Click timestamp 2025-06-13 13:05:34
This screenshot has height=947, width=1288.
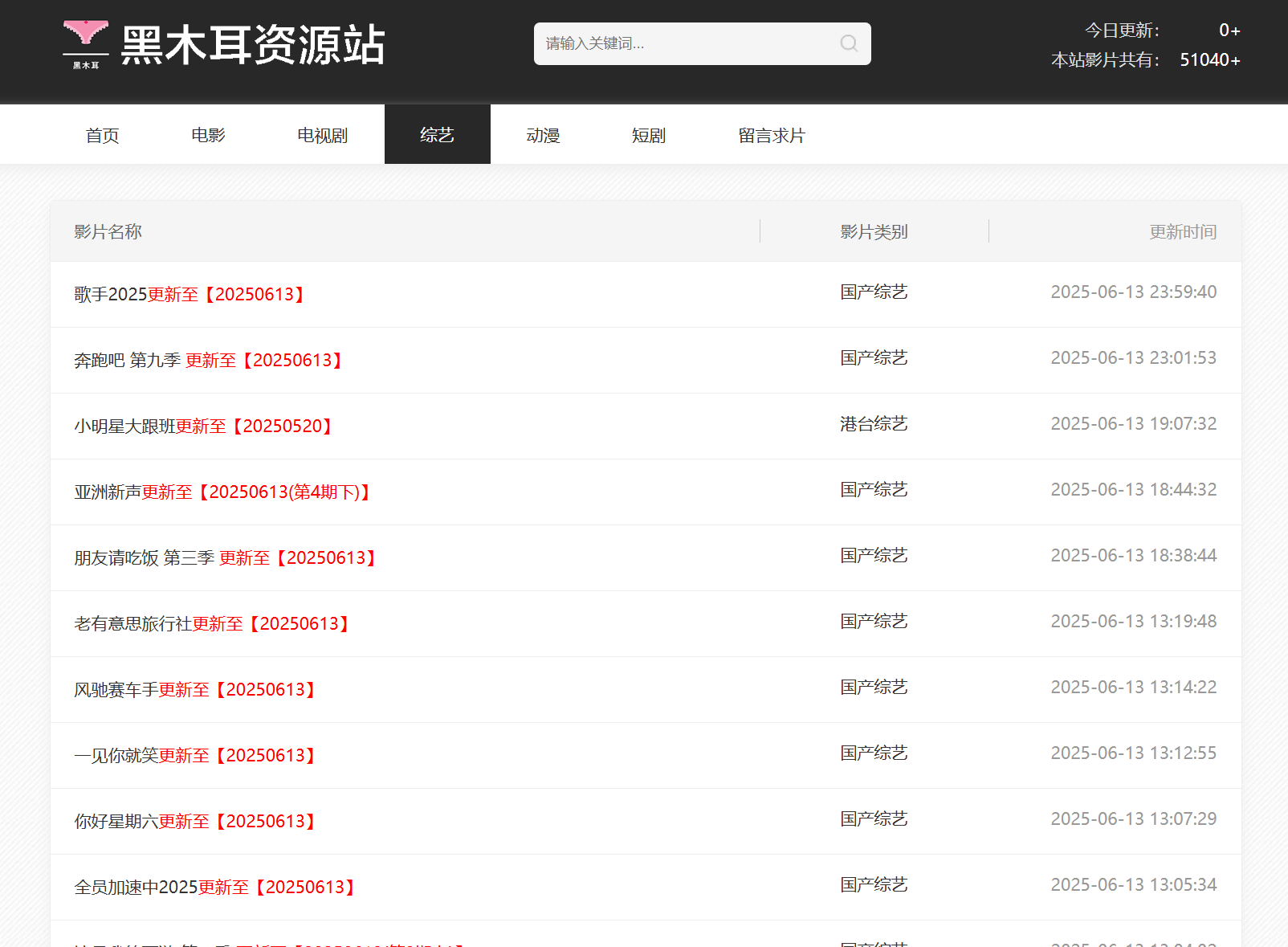pos(1134,884)
